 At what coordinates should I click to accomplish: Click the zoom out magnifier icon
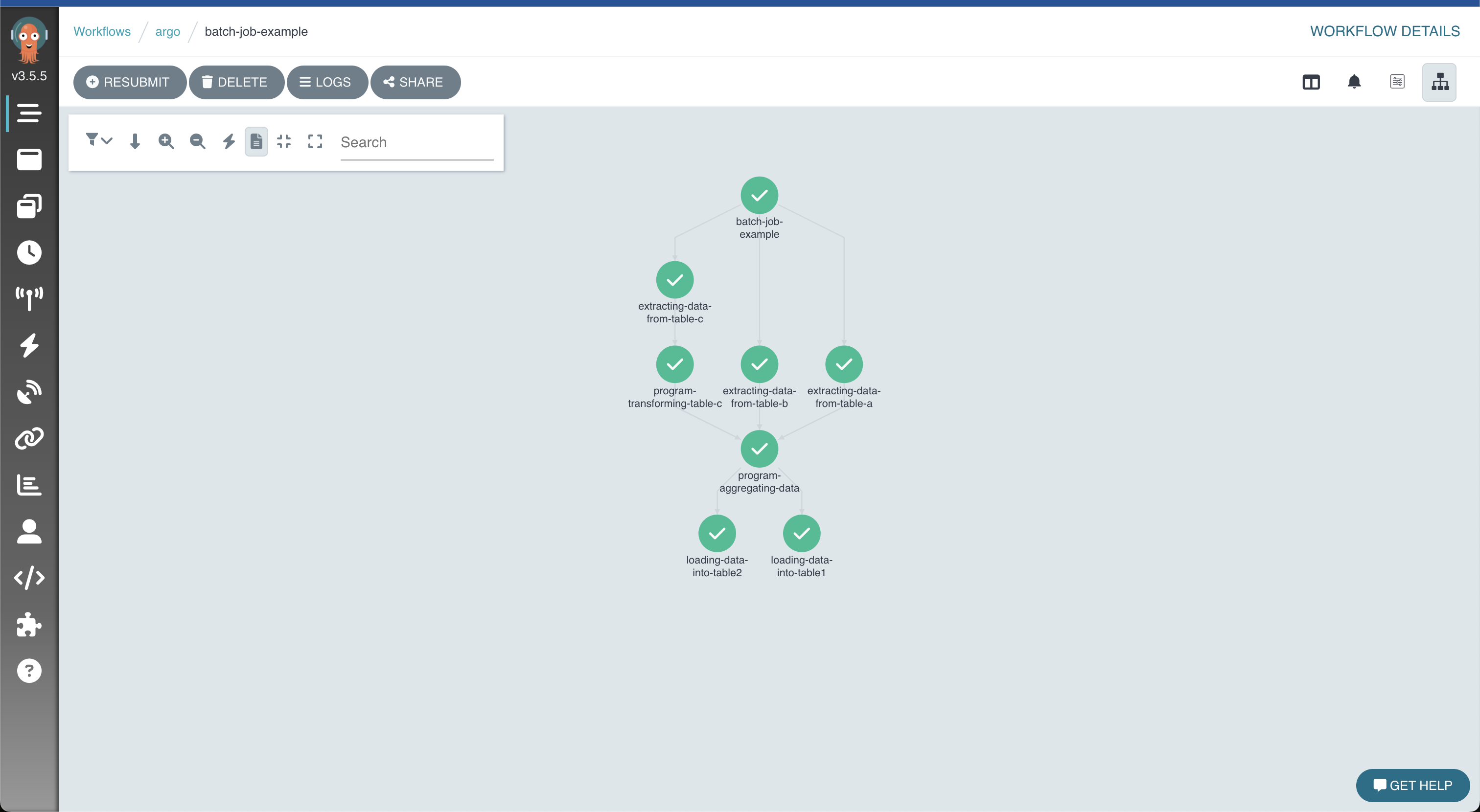197,141
